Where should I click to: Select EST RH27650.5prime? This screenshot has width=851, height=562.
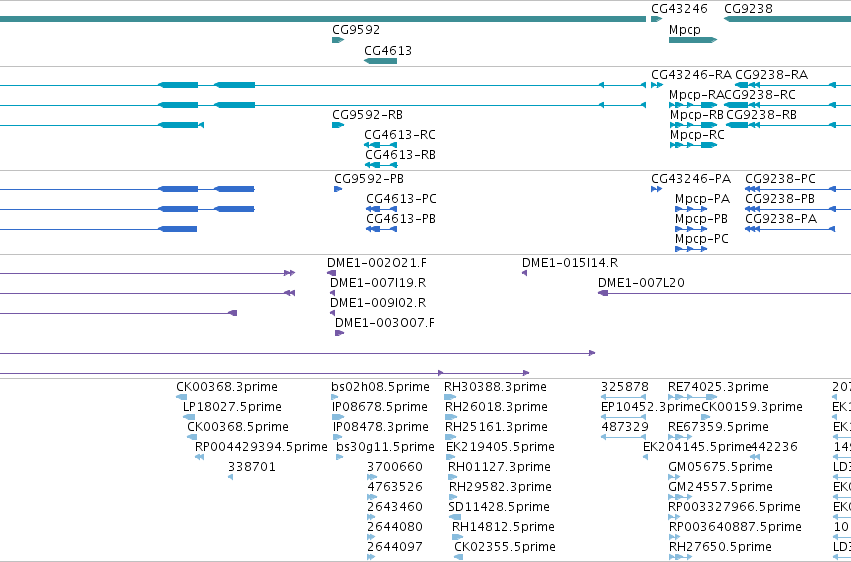[720, 547]
